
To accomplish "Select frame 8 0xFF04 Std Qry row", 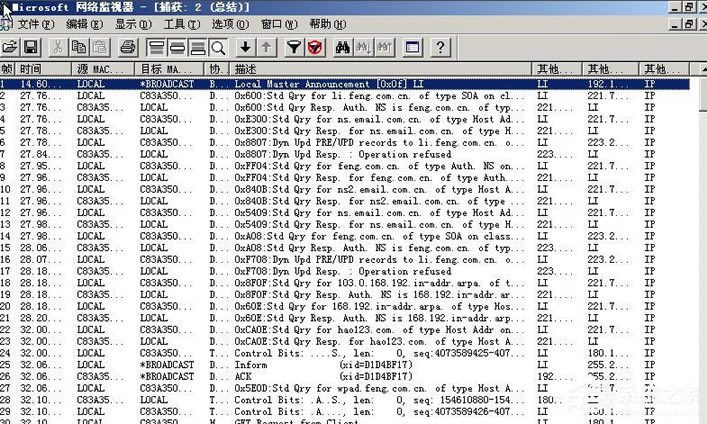I will [x=344, y=166].
